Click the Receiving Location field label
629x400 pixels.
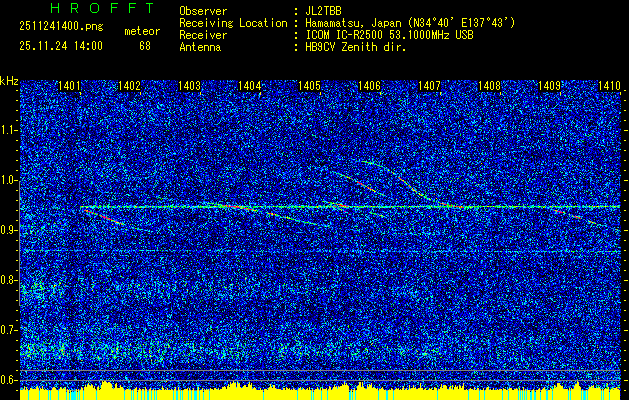(227, 23)
